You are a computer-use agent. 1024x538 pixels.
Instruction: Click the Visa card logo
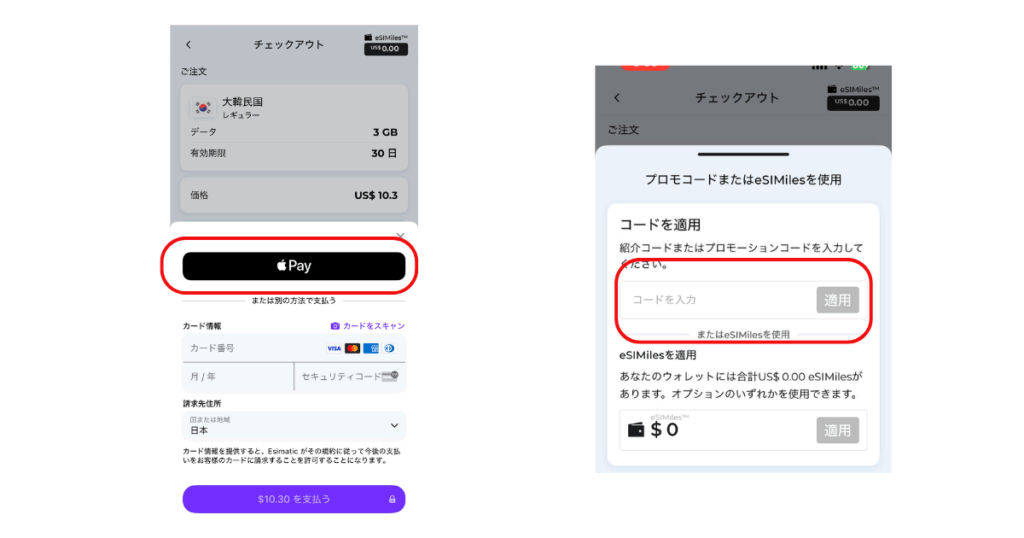tap(334, 349)
